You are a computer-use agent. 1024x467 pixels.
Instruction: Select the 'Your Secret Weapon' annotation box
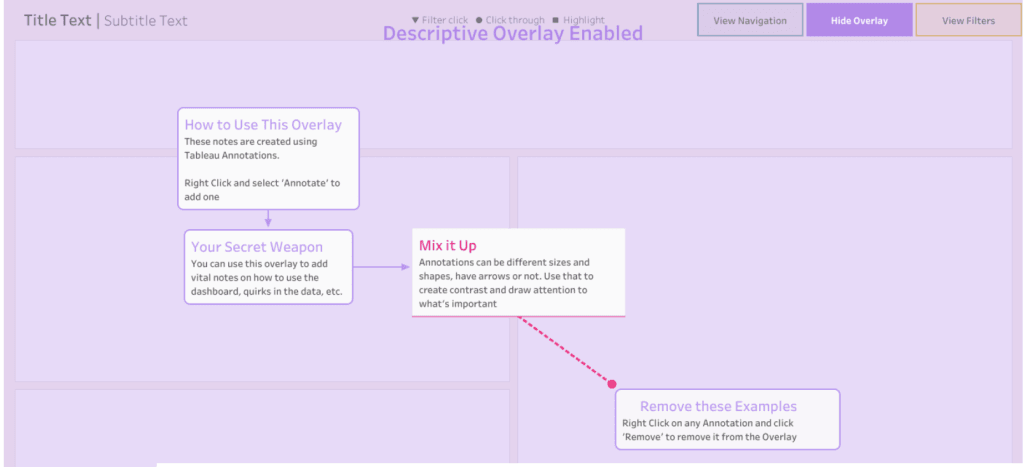268,267
